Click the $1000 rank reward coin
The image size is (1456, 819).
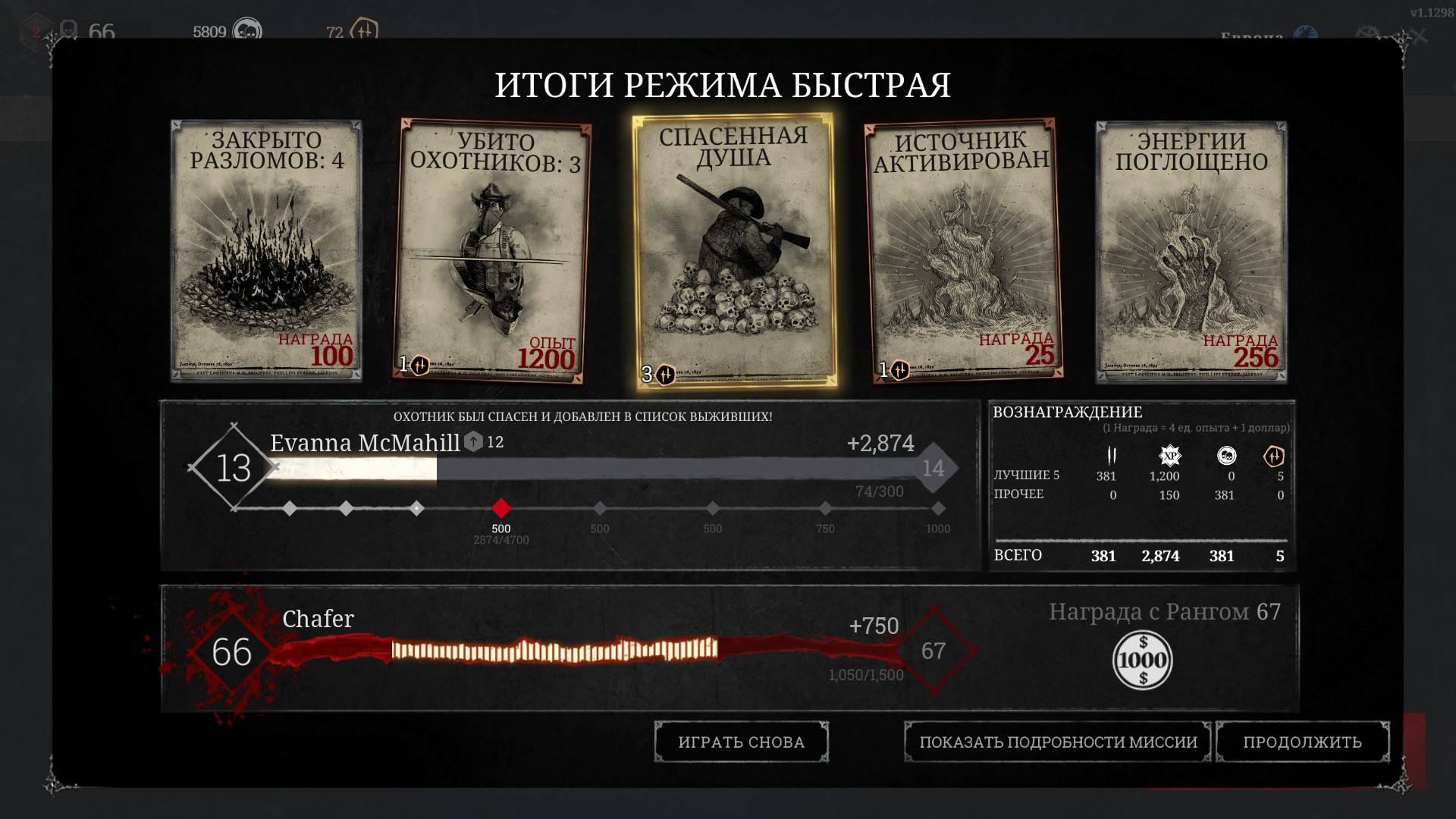(x=1142, y=661)
